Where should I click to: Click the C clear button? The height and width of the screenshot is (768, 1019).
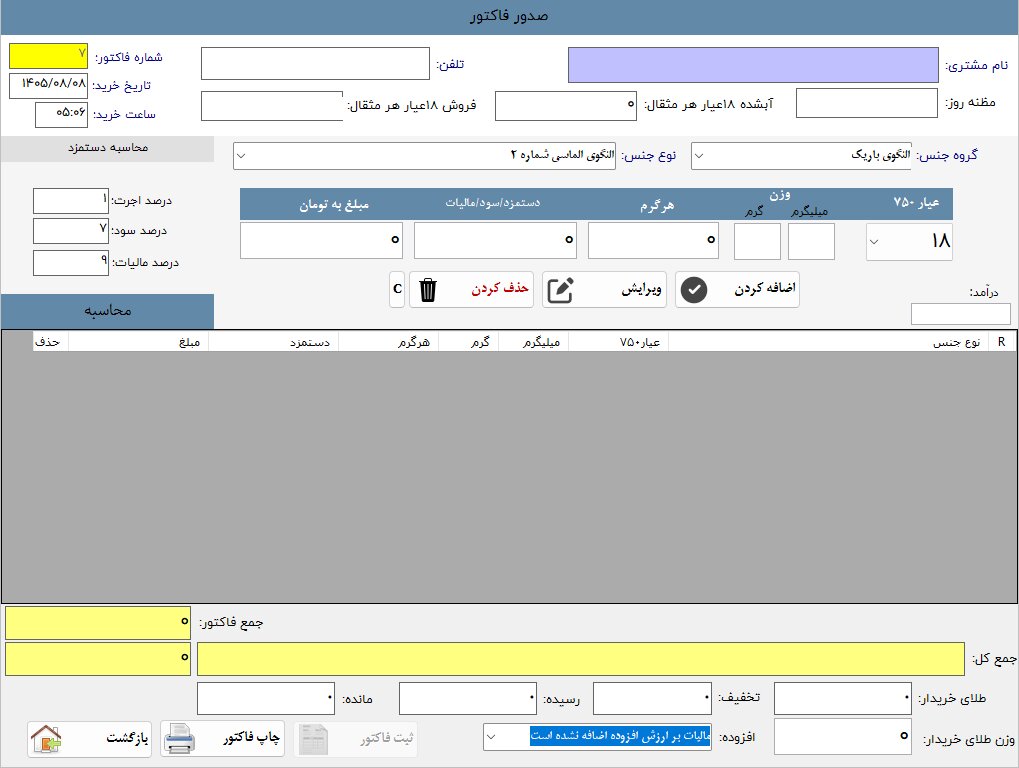(x=397, y=289)
